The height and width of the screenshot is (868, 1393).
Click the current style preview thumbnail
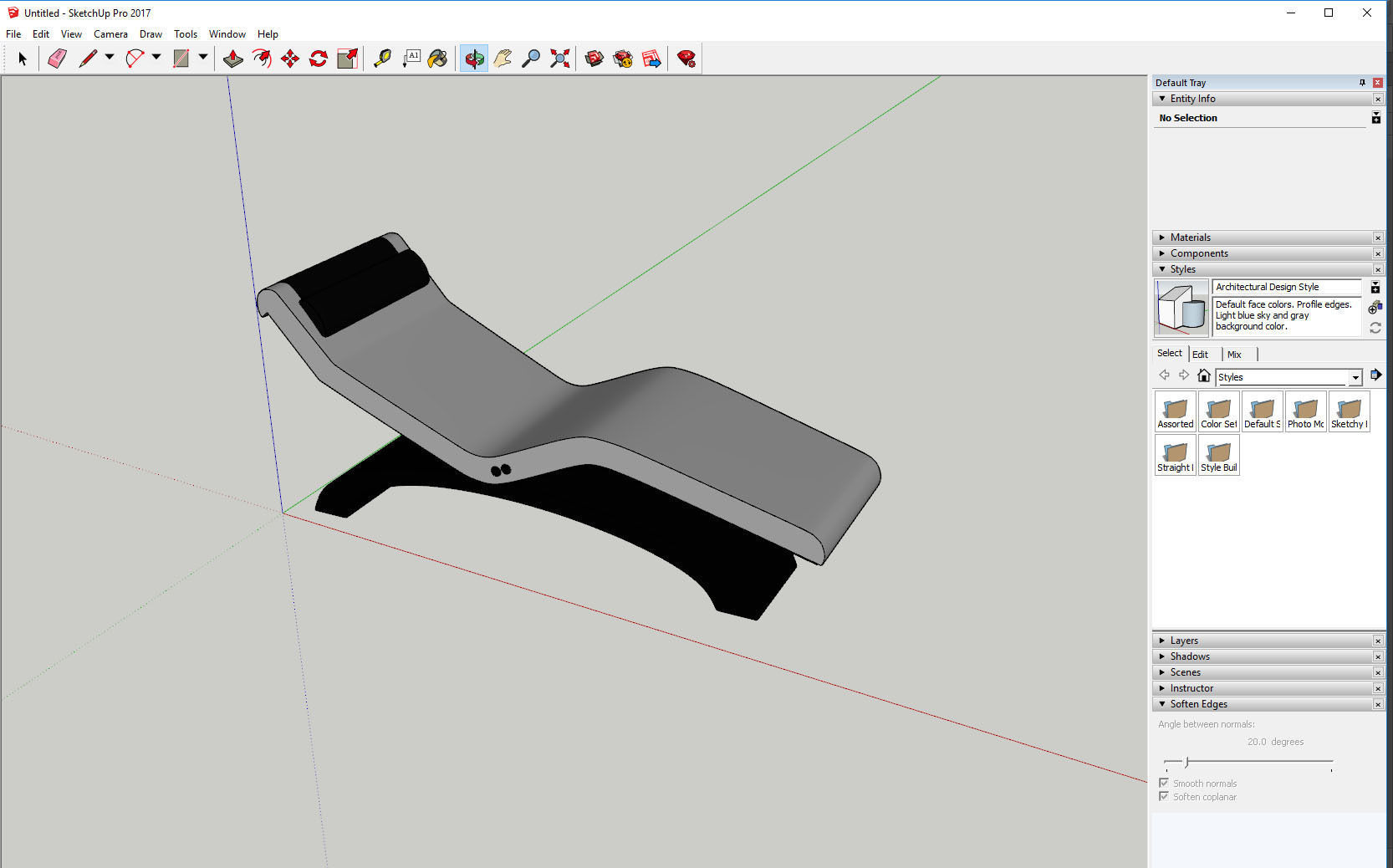(x=1182, y=309)
